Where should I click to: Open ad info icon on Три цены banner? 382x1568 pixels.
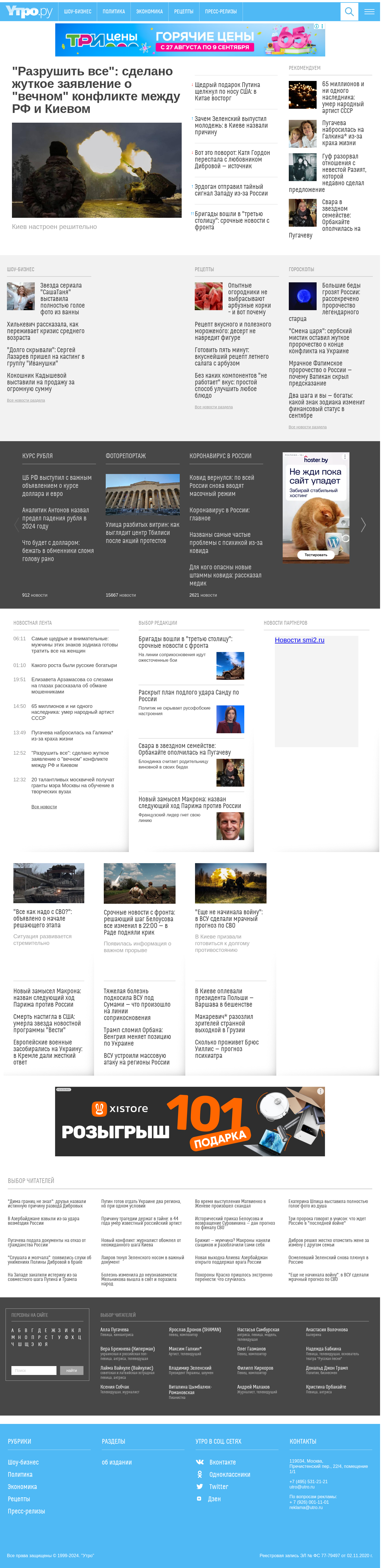(316, 26)
